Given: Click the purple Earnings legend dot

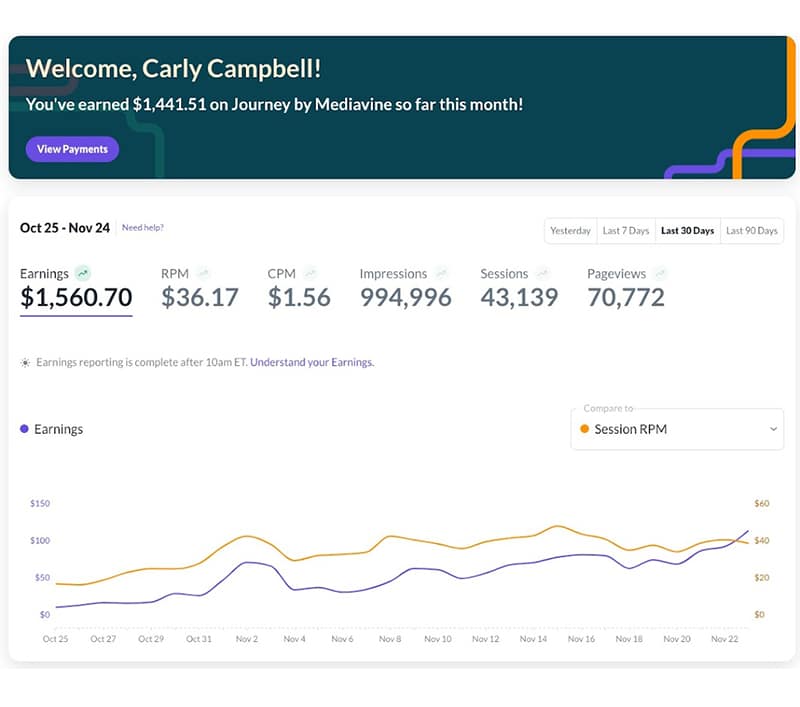Looking at the screenshot, I should point(24,429).
